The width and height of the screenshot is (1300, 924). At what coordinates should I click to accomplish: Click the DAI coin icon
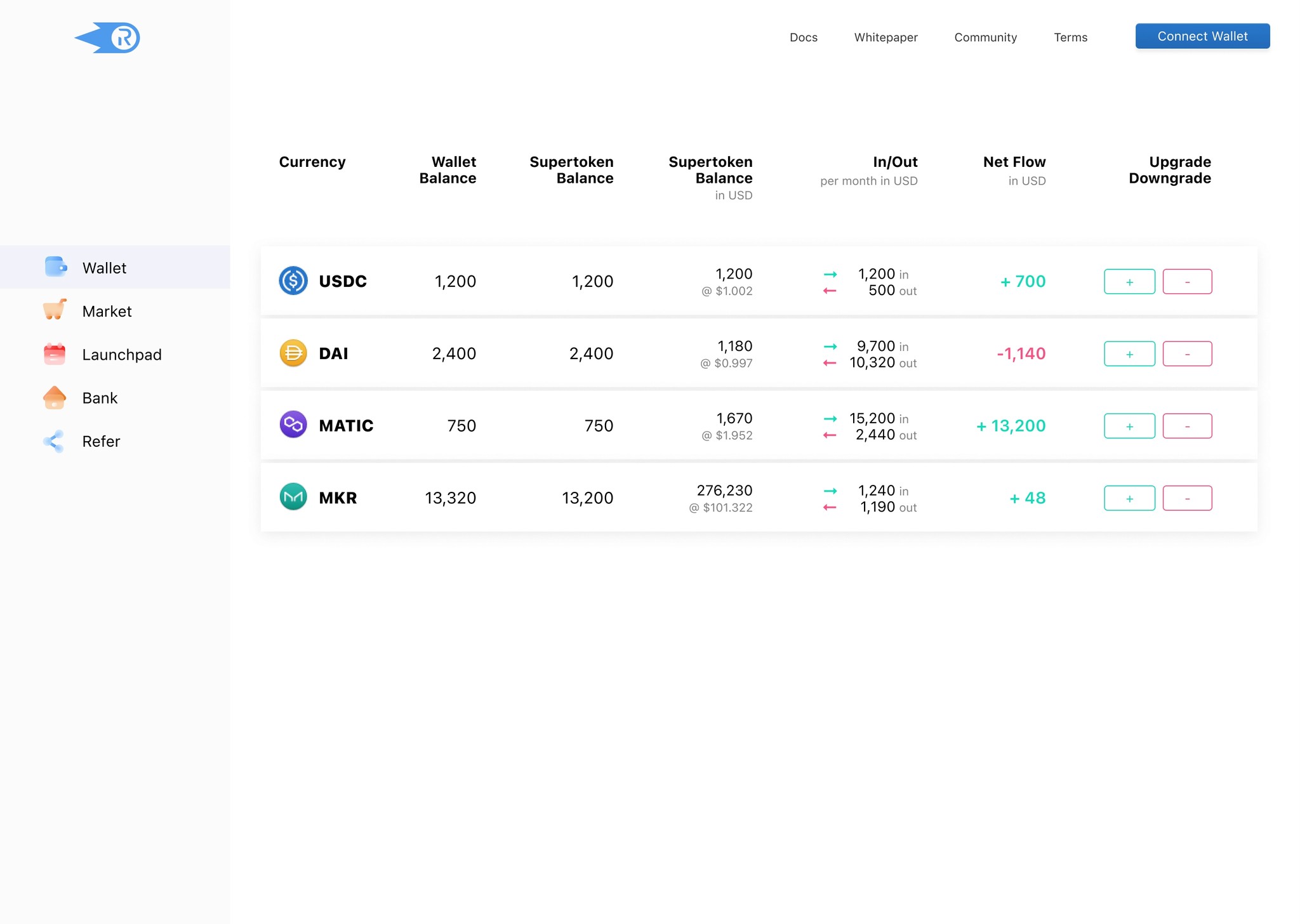pos(293,353)
